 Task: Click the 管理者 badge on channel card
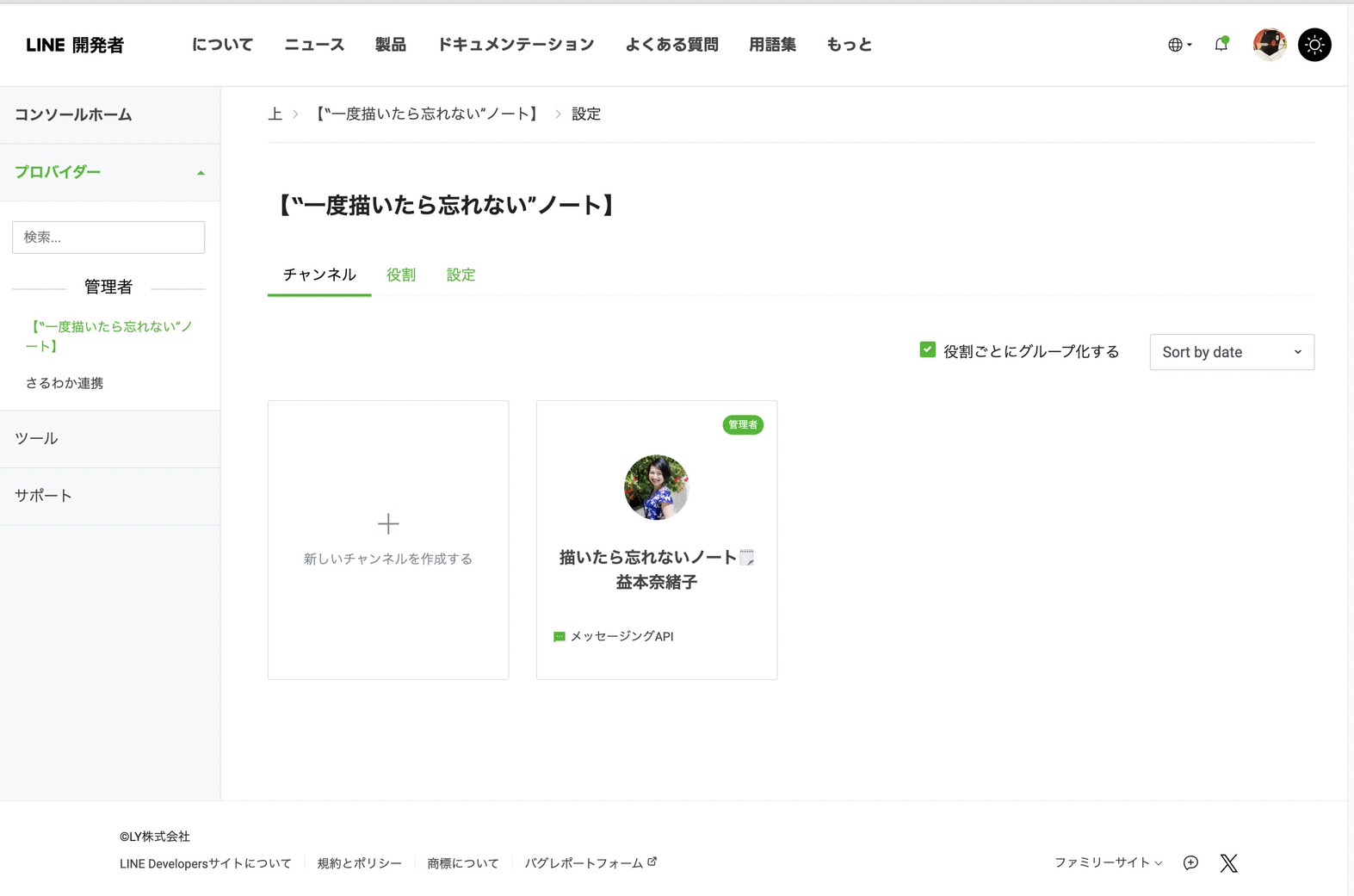(743, 424)
